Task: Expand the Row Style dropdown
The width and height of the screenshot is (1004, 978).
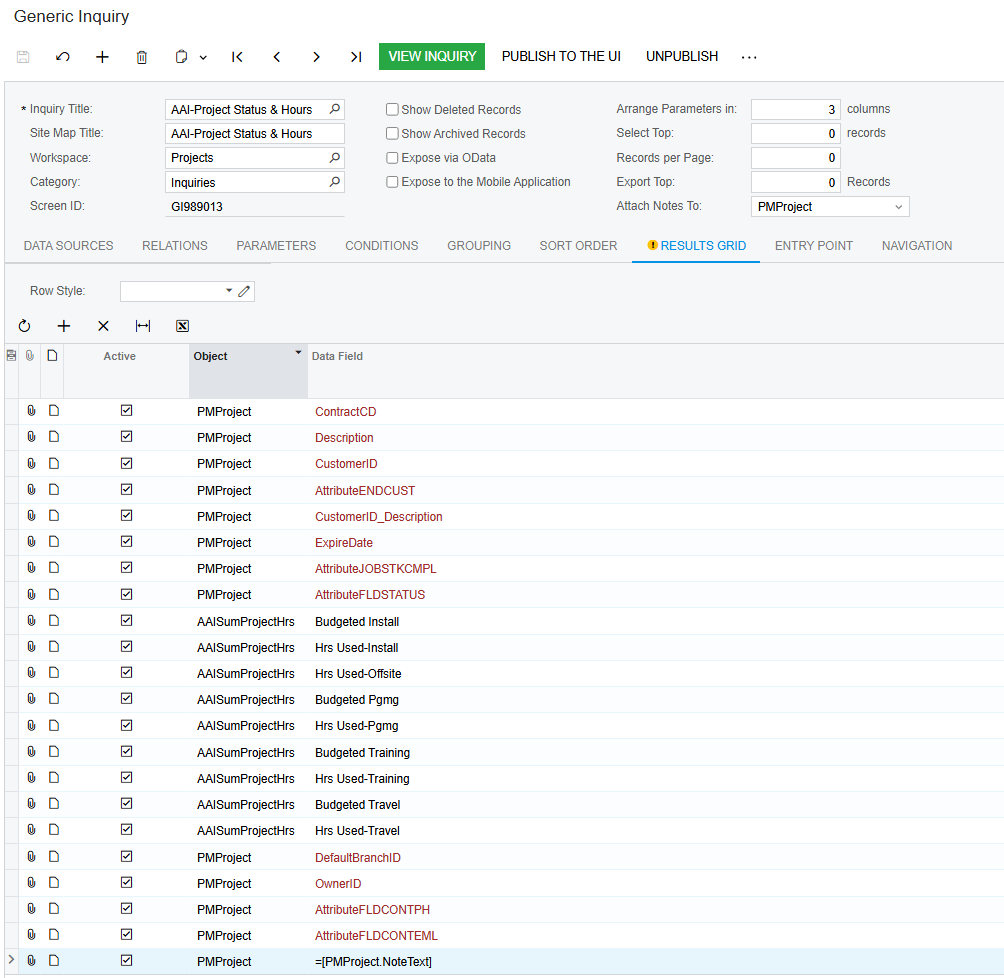Action: tap(229, 291)
